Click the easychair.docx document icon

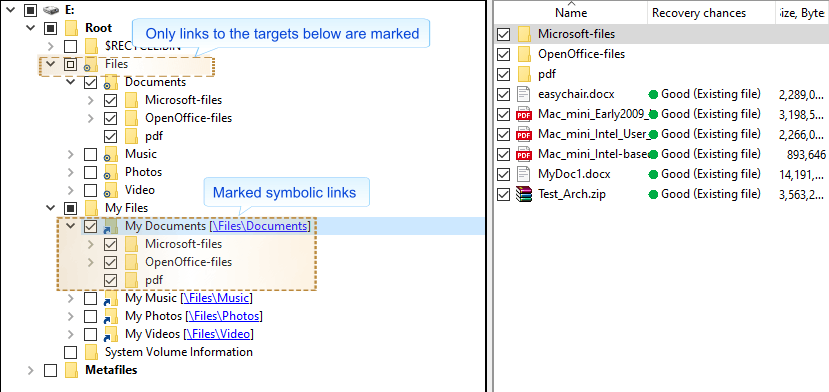[523, 94]
